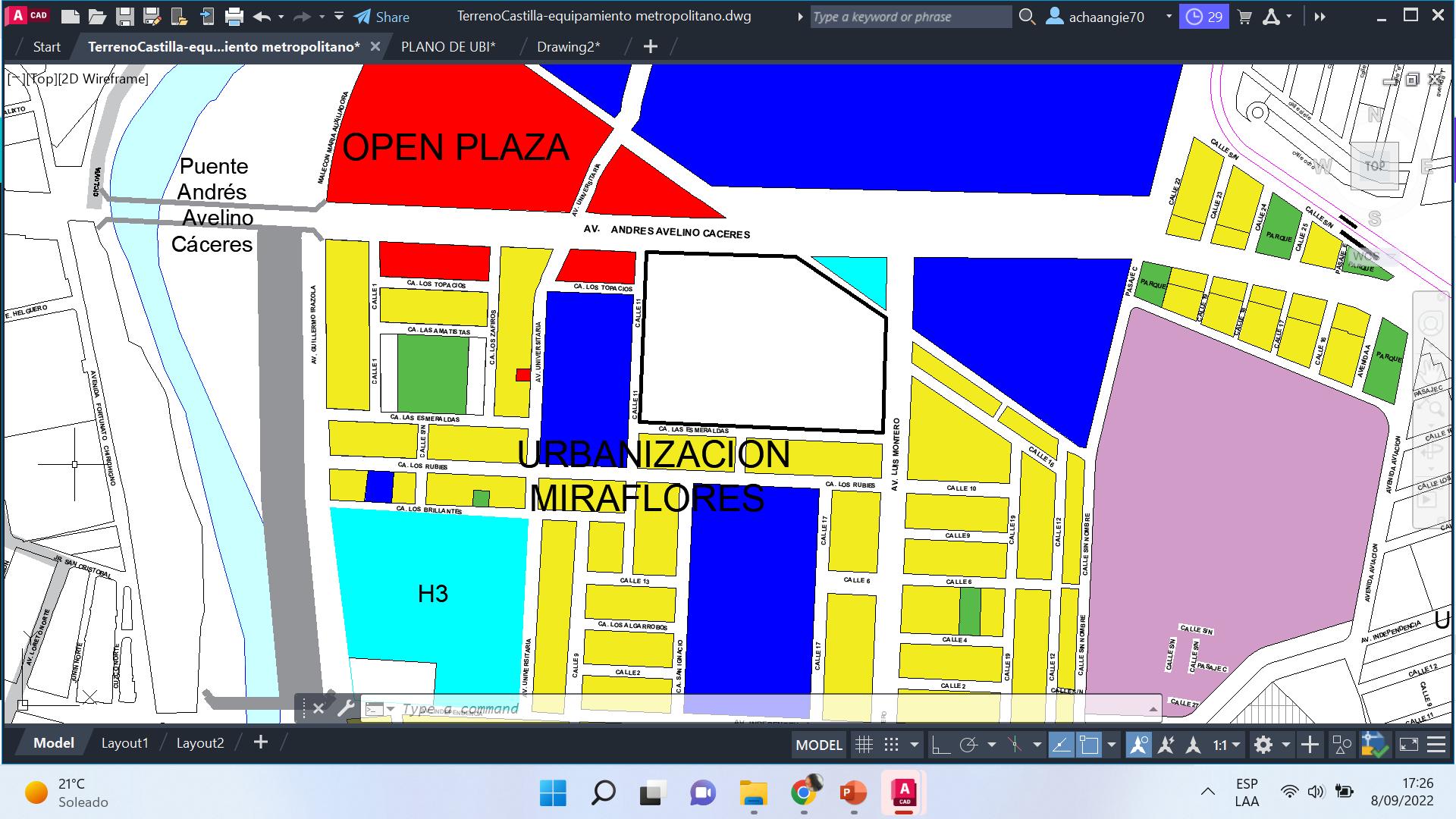The image size is (1456, 819).
Task: Click the annotation monitor plus icon
Action: [1310, 745]
